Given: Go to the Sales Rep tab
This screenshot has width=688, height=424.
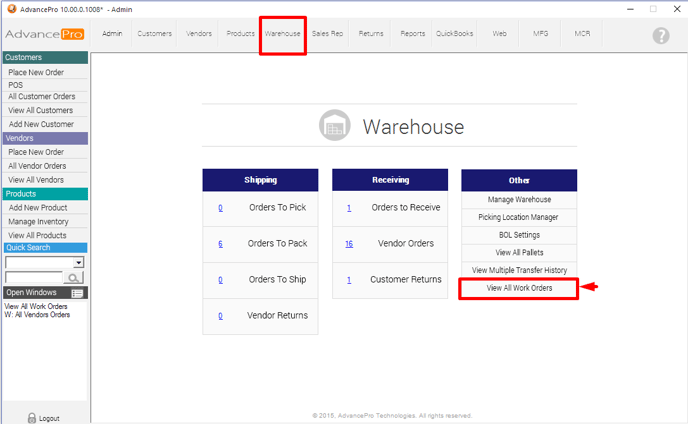Looking at the screenshot, I should pyautogui.click(x=327, y=34).
